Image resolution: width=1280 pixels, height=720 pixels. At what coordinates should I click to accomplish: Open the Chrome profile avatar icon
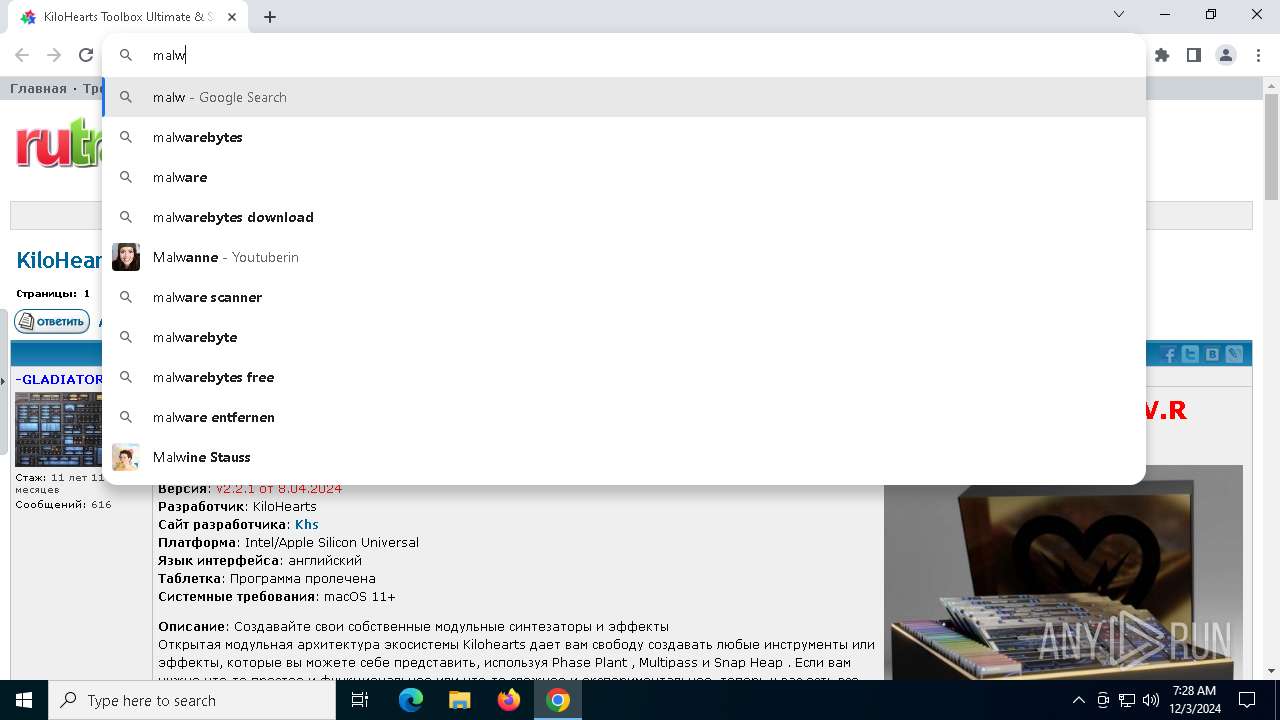[x=1226, y=55]
